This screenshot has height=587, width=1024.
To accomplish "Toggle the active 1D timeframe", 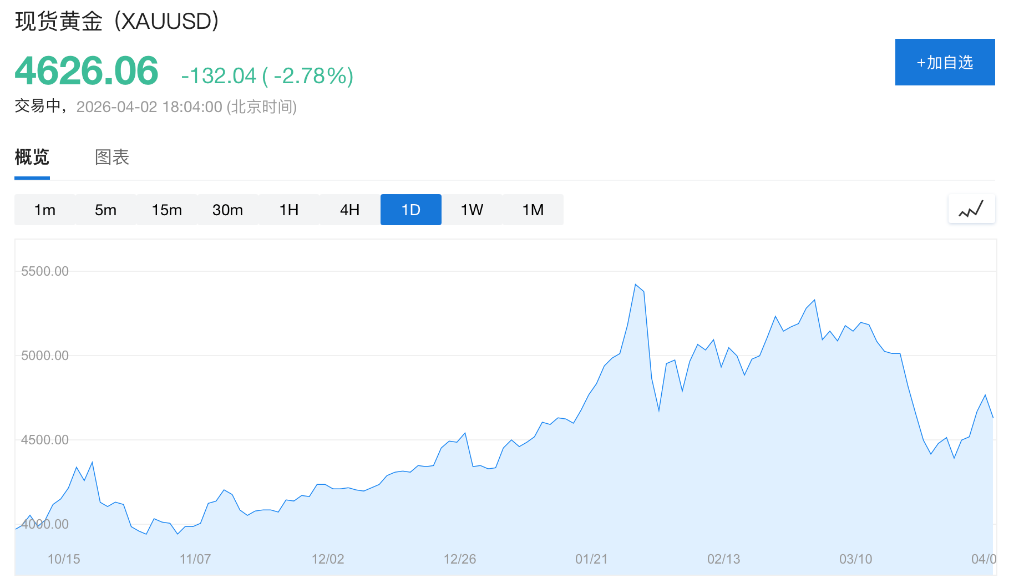I will 410,210.
